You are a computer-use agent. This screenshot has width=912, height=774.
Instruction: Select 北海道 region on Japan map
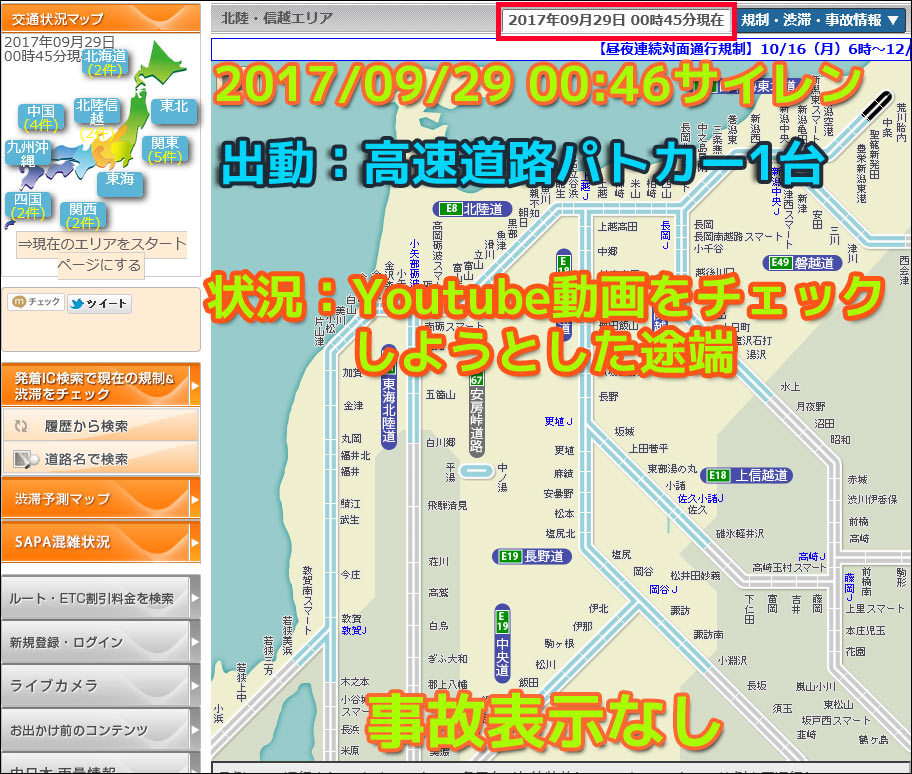[105, 63]
